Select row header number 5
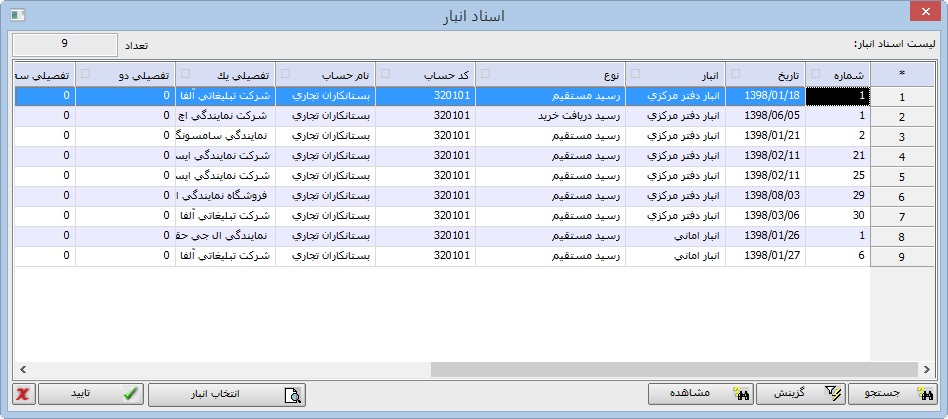 (903, 177)
